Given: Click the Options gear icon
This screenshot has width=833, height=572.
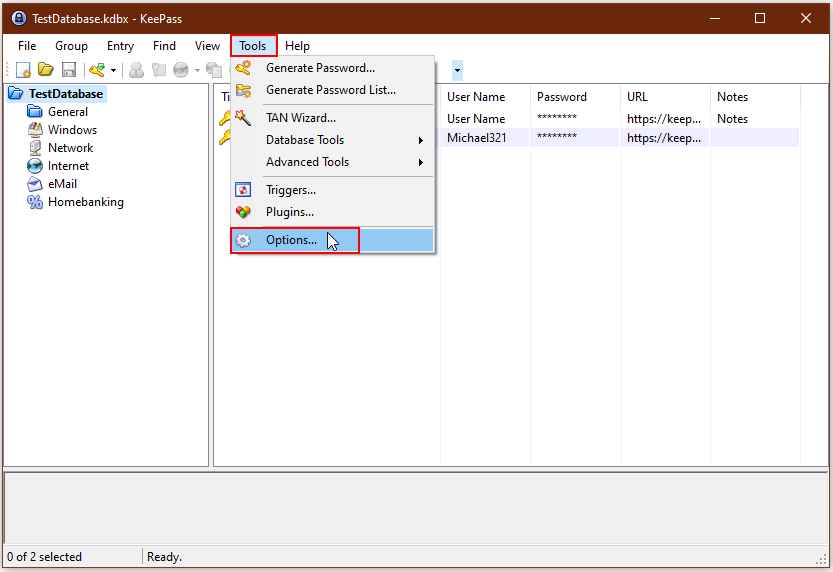Looking at the screenshot, I should (x=243, y=240).
